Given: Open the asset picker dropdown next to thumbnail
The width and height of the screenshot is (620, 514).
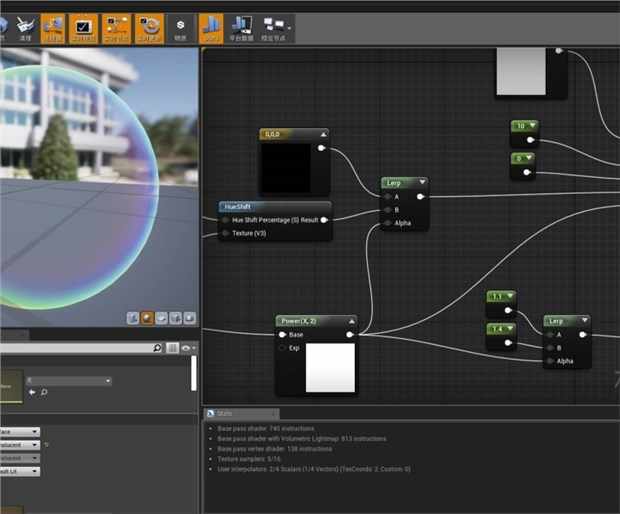Looking at the screenshot, I should [69, 381].
